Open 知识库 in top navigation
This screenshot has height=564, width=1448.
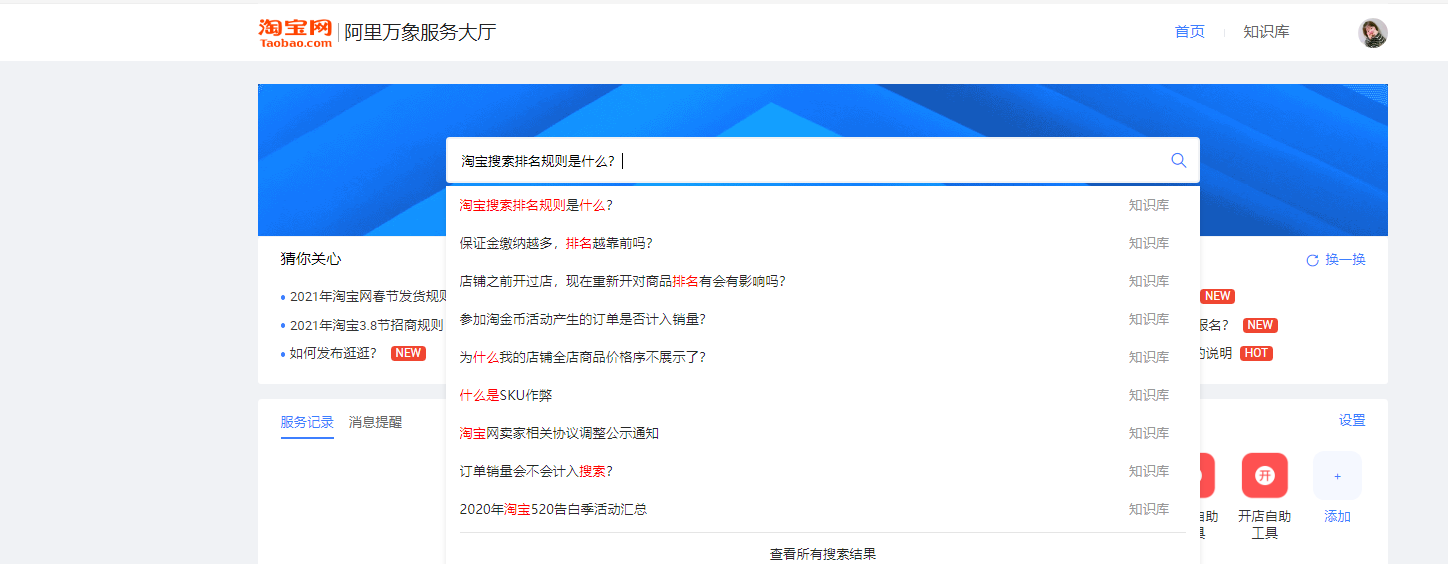(1266, 32)
